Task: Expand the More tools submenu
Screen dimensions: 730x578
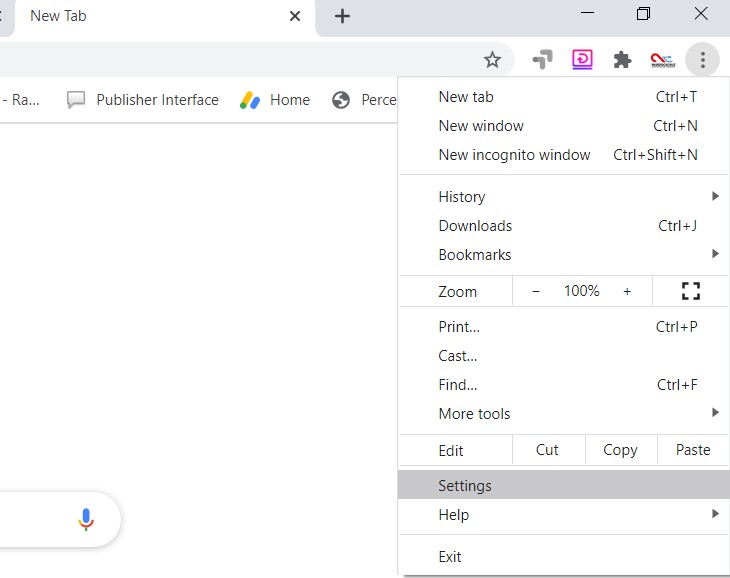Action: coord(563,414)
